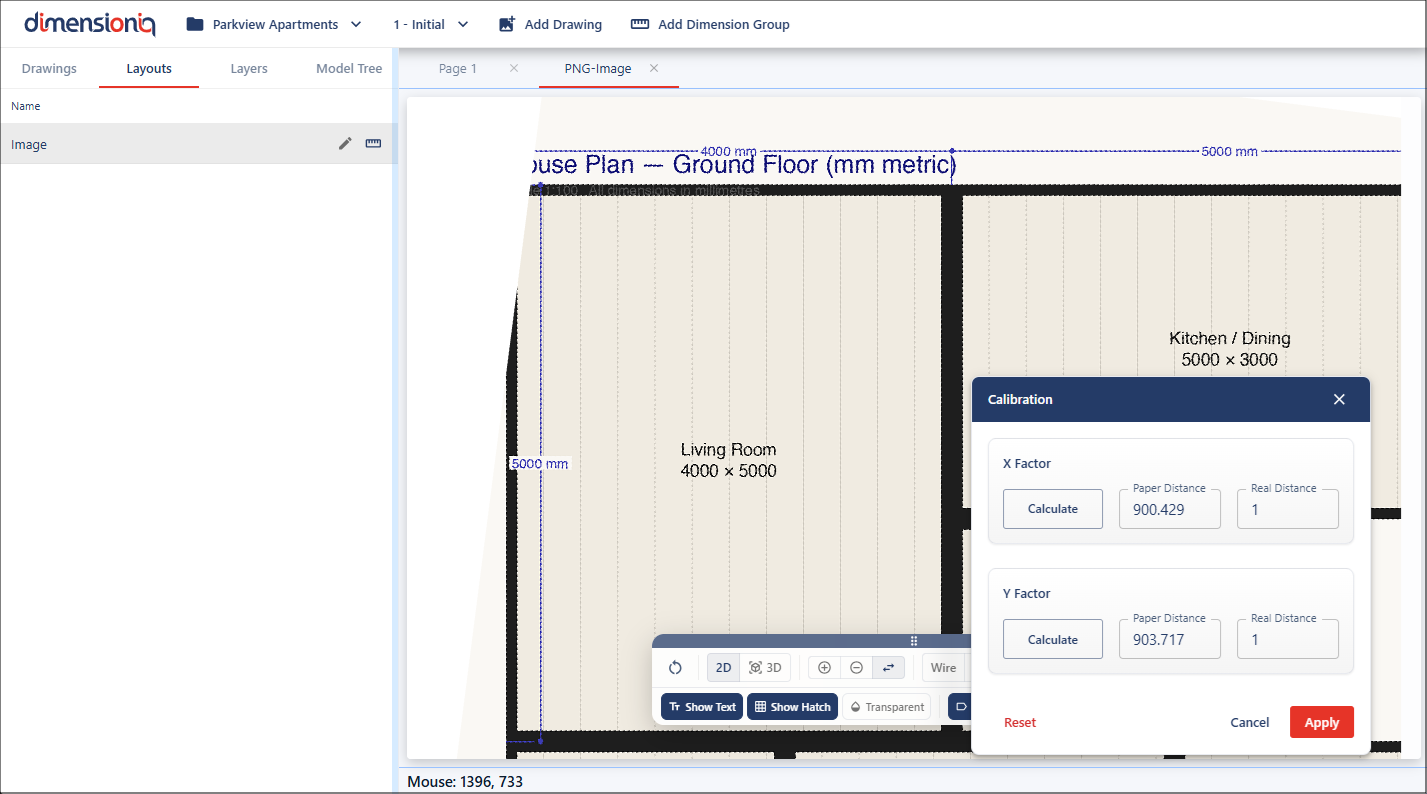This screenshot has height=794, width=1427.
Task: Close the Calibration dialog with X
Action: 1339,399
